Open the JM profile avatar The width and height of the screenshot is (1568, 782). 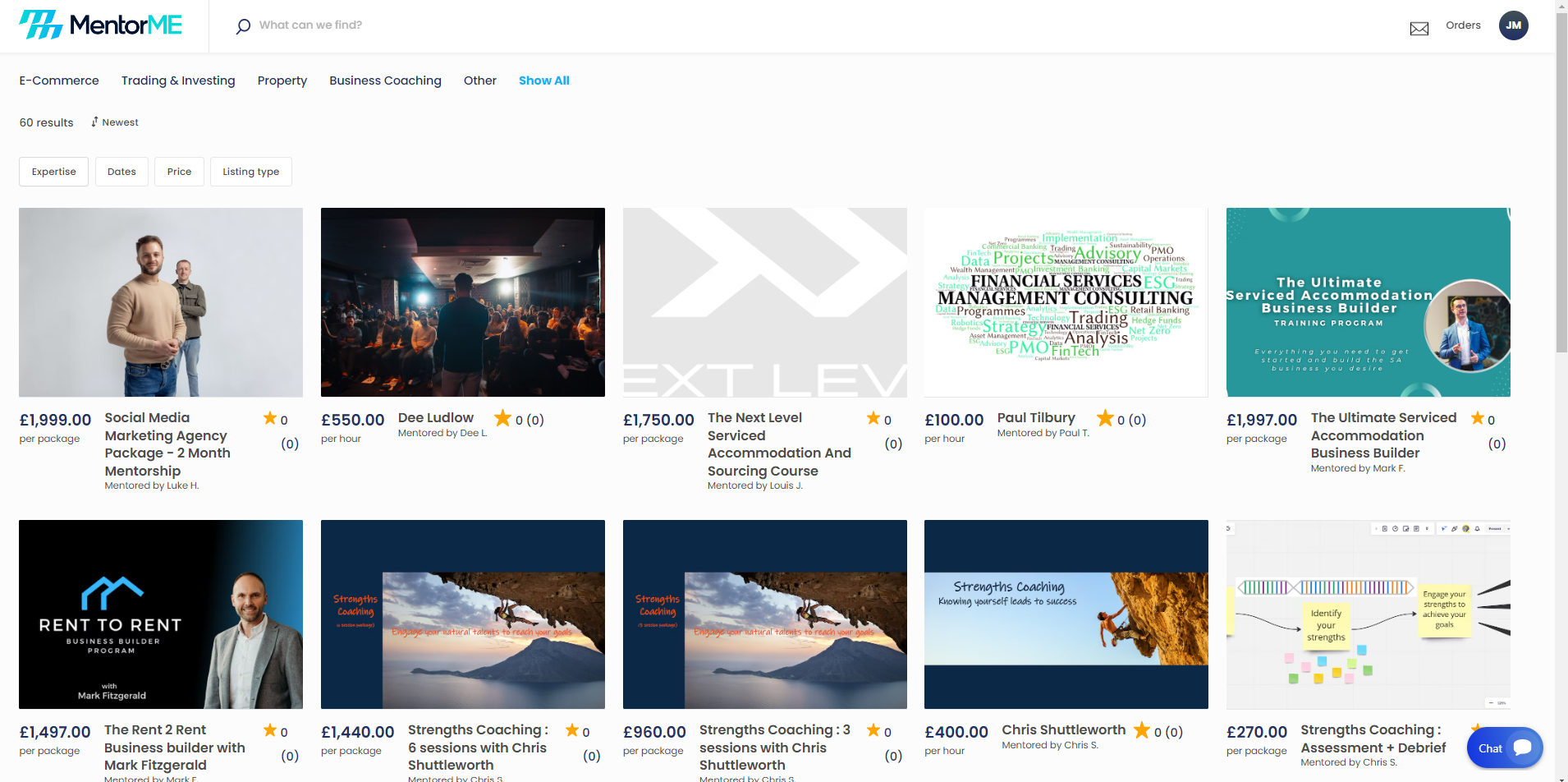(1513, 25)
